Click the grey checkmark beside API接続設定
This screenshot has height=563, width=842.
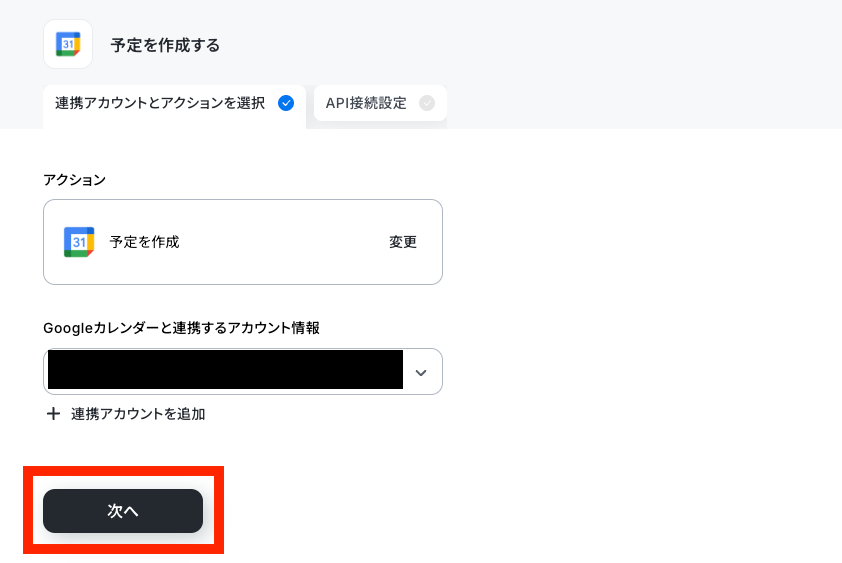click(x=427, y=103)
